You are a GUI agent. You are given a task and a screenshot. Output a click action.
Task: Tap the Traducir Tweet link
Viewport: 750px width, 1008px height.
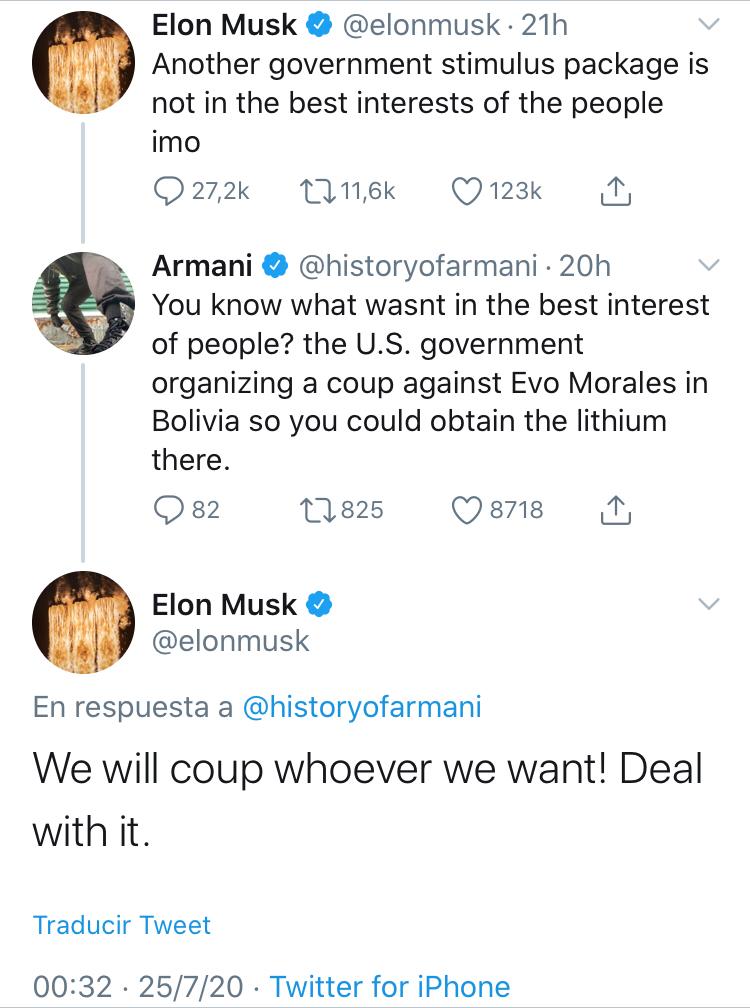pos(122,925)
